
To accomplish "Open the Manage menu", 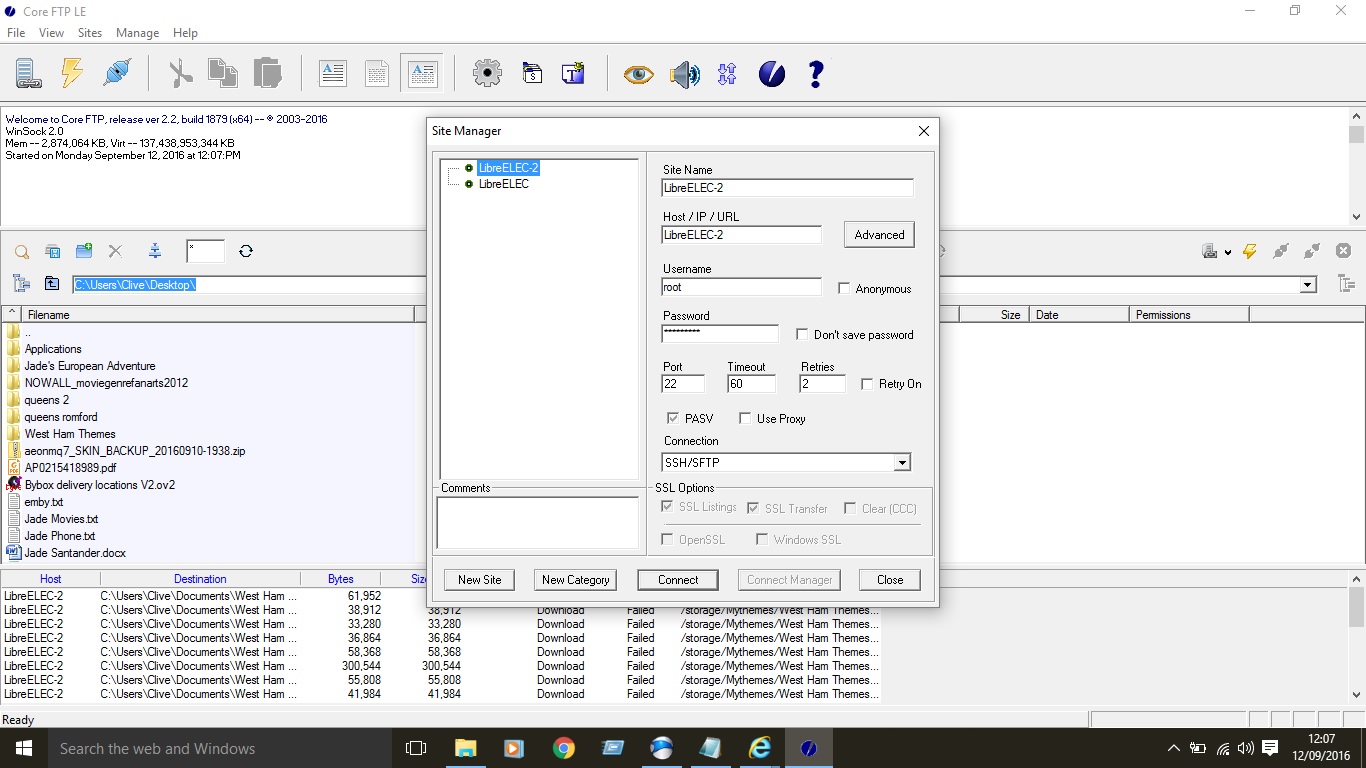I will tap(137, 33).
